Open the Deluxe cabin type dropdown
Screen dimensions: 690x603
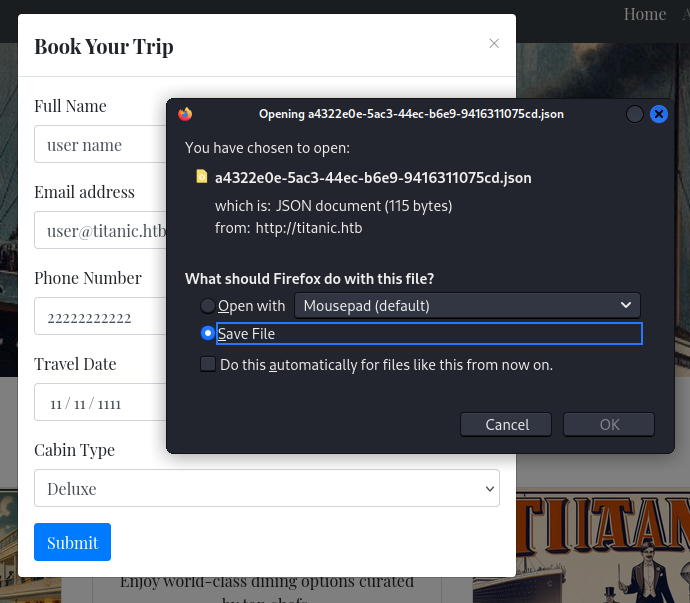(x=267, y=488)
